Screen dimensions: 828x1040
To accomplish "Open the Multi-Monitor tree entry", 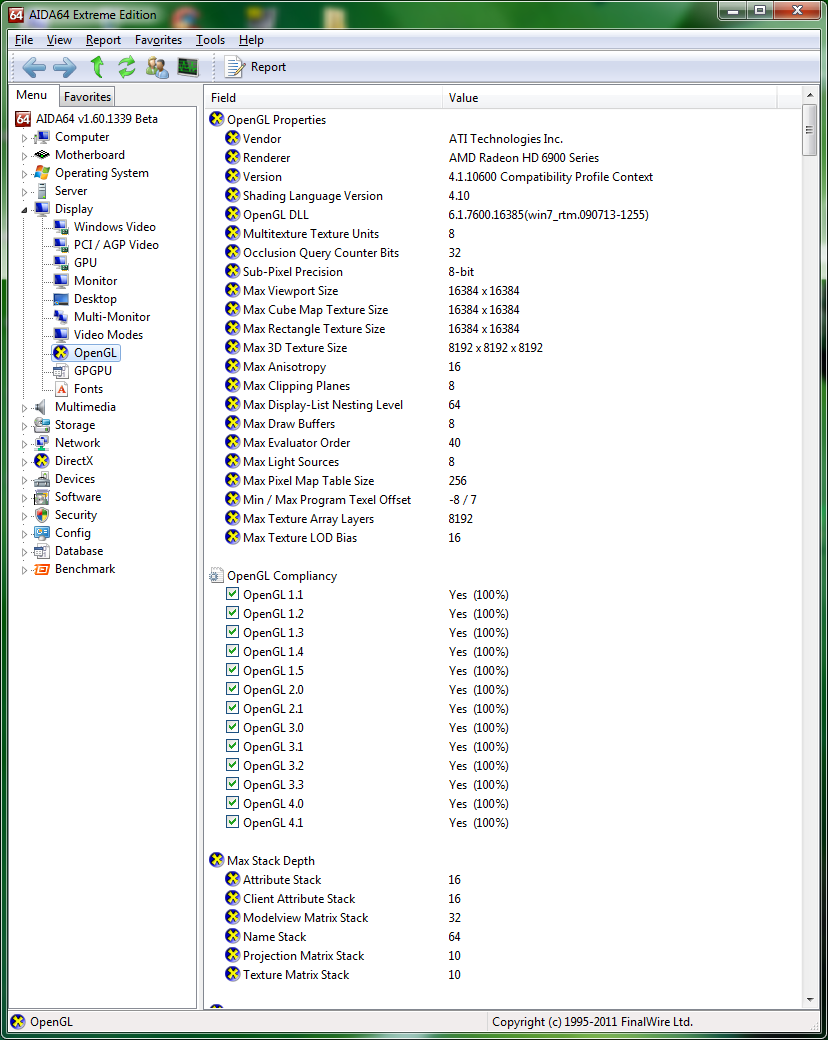I will click(x=111, y=316).
